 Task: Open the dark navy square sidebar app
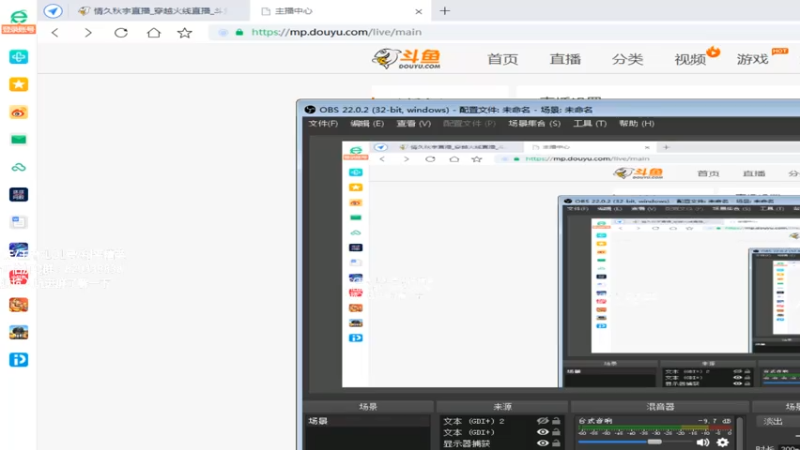click(x=18, y=194)
